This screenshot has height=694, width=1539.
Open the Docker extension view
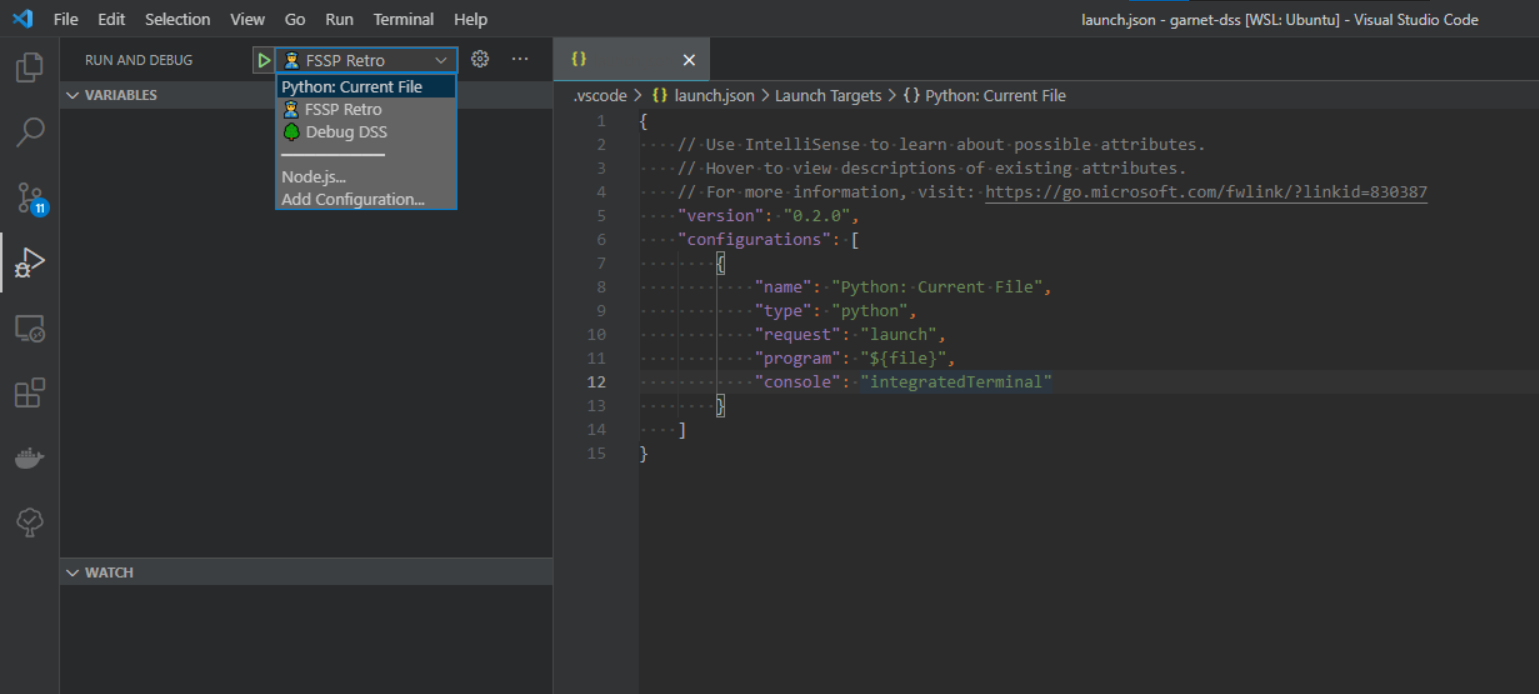(x=29, y=457)
